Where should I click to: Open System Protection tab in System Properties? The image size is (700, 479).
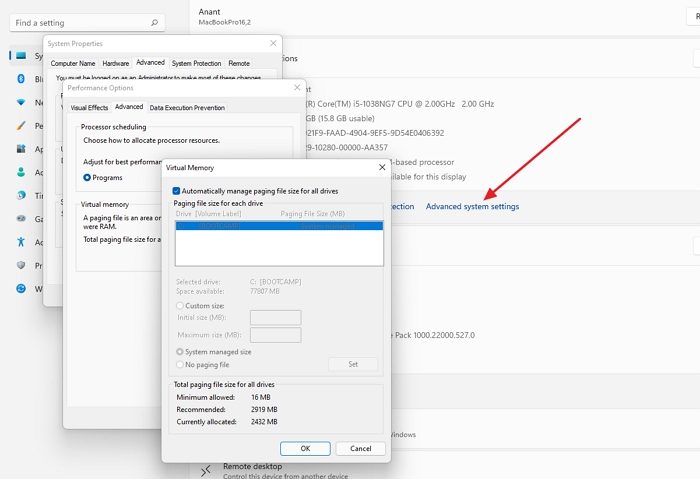196,63
